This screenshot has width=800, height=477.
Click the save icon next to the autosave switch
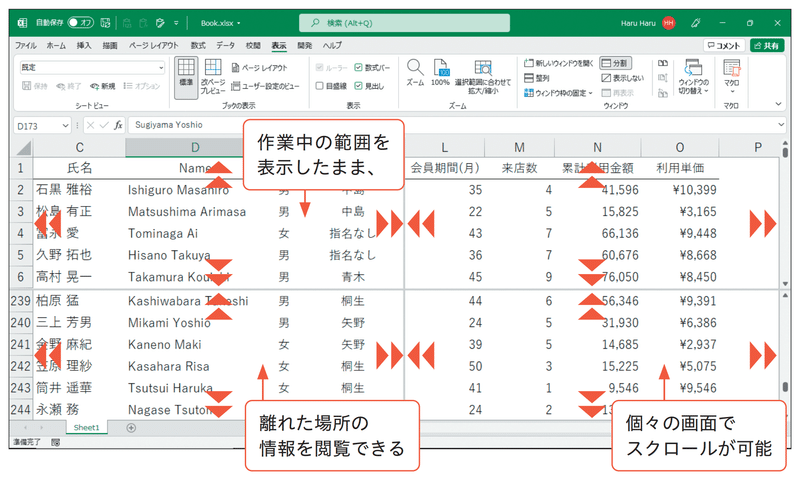pos(106,23)
